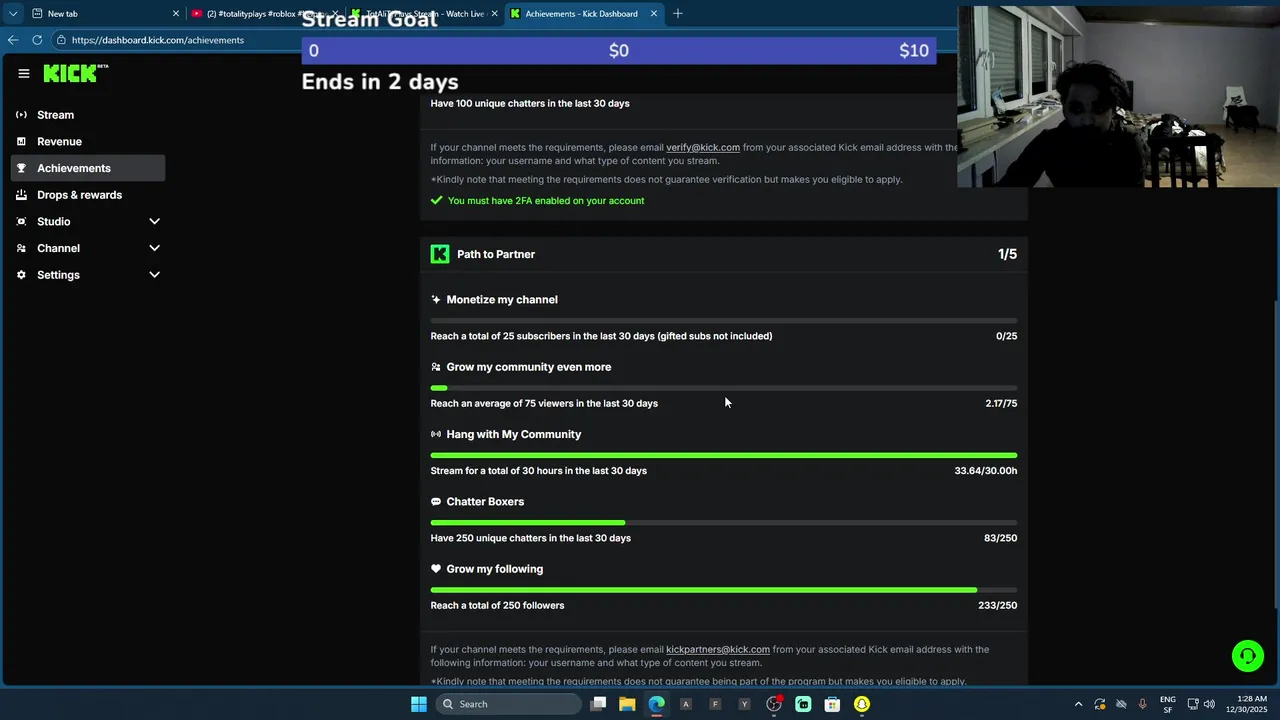Click the Microsoft Edge taskbar icon

point(656,704)
